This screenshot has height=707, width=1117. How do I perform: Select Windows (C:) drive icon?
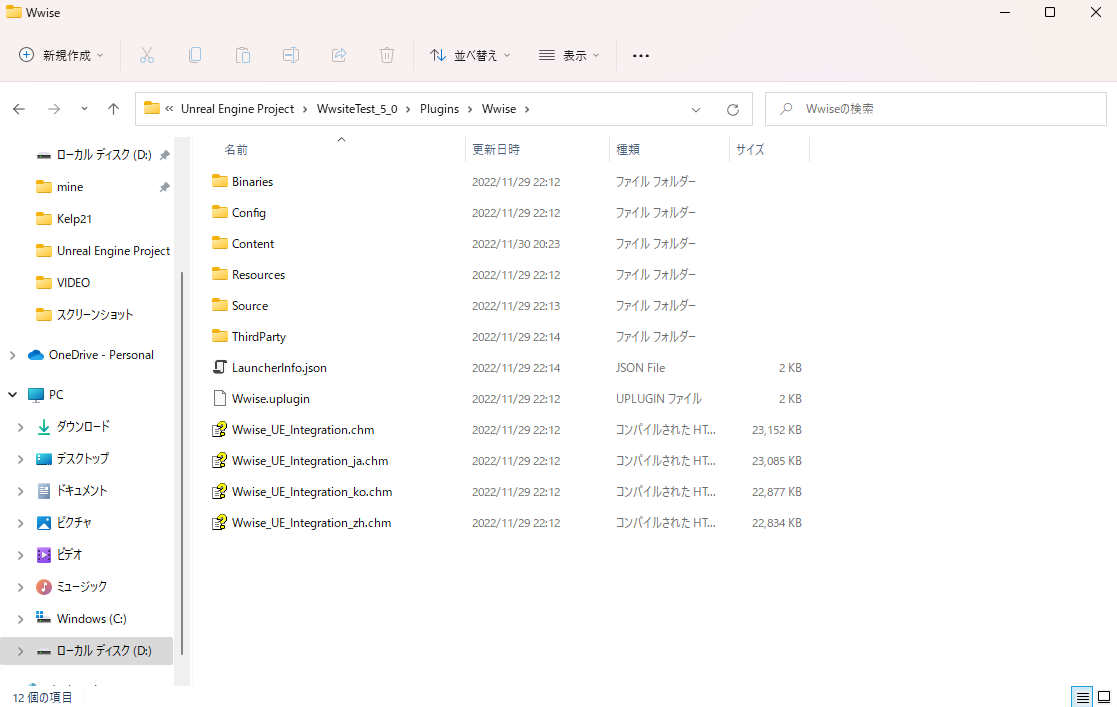click(x=43, y=618)
